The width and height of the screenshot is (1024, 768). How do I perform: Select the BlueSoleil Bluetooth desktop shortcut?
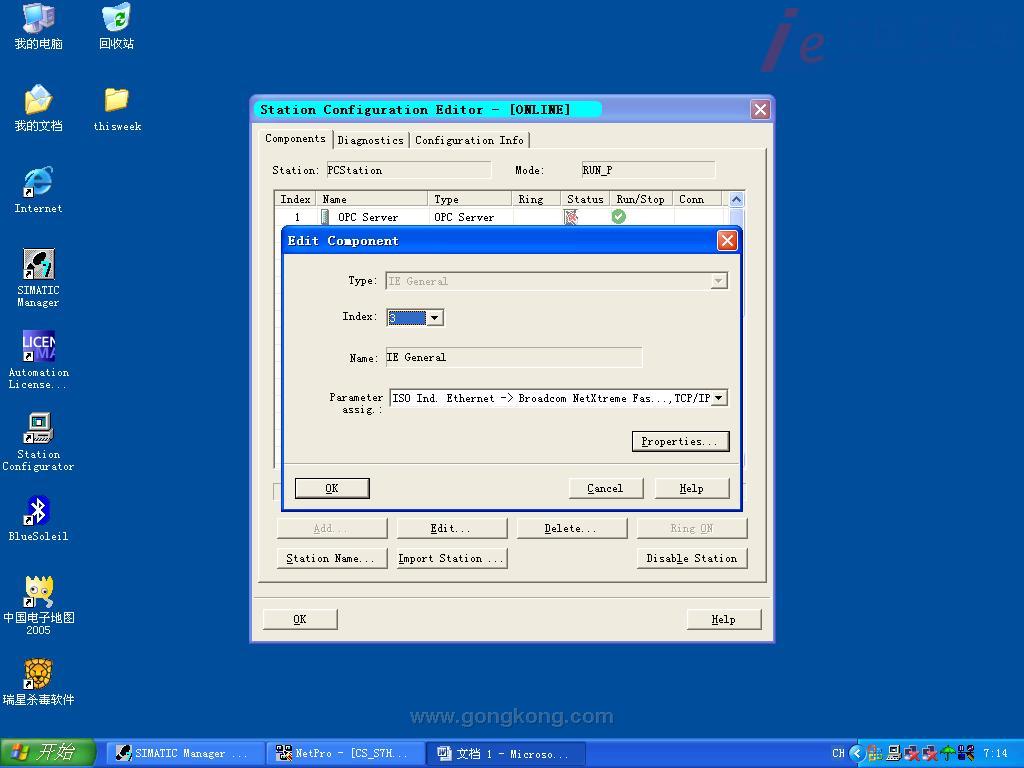39,519
